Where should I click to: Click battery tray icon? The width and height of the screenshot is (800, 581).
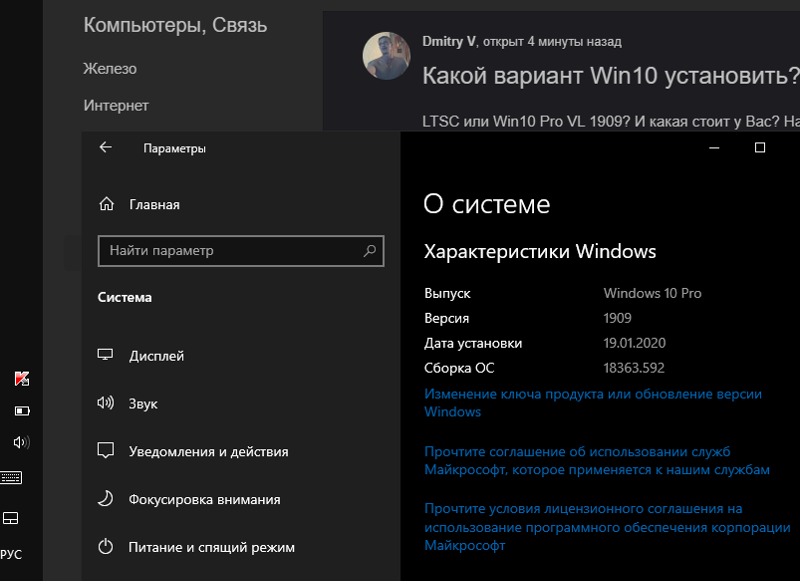(x=22, y=411)
